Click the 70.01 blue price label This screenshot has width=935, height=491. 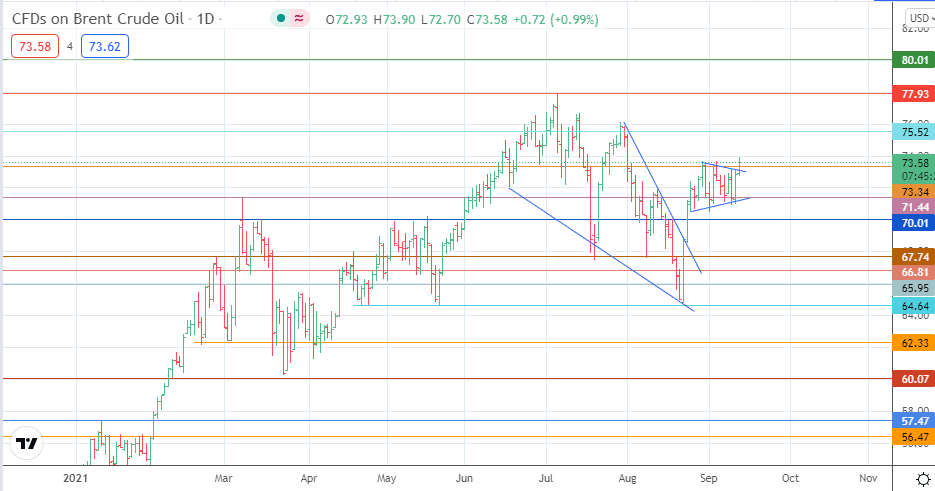click(914, 223)
